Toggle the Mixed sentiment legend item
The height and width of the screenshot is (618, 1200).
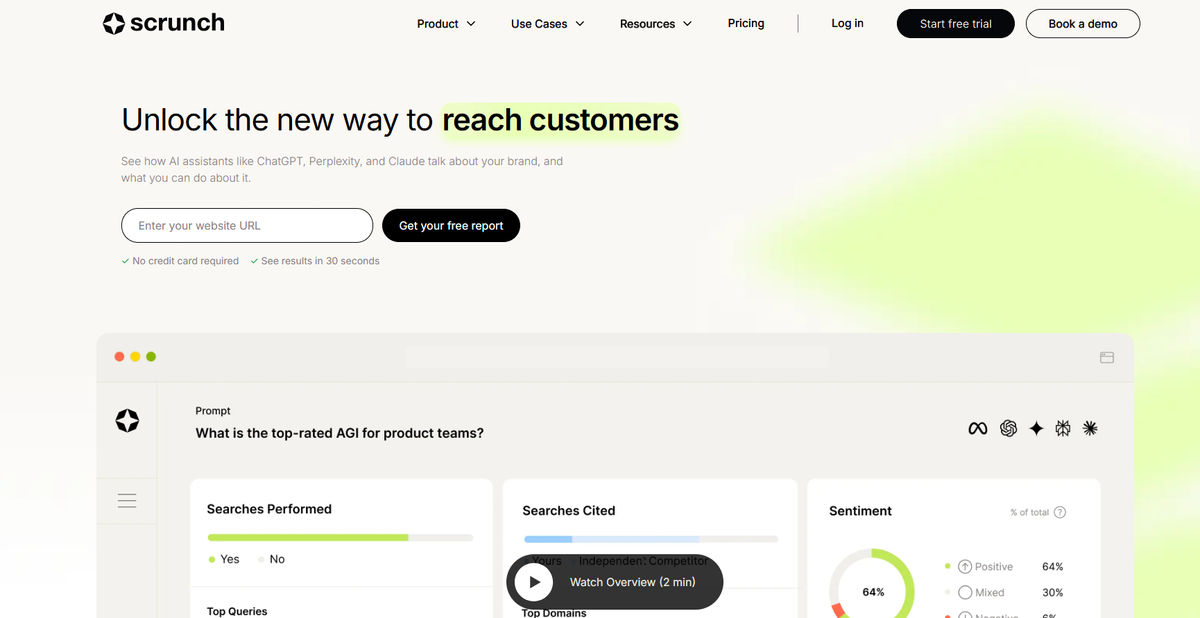click(981, 592)
